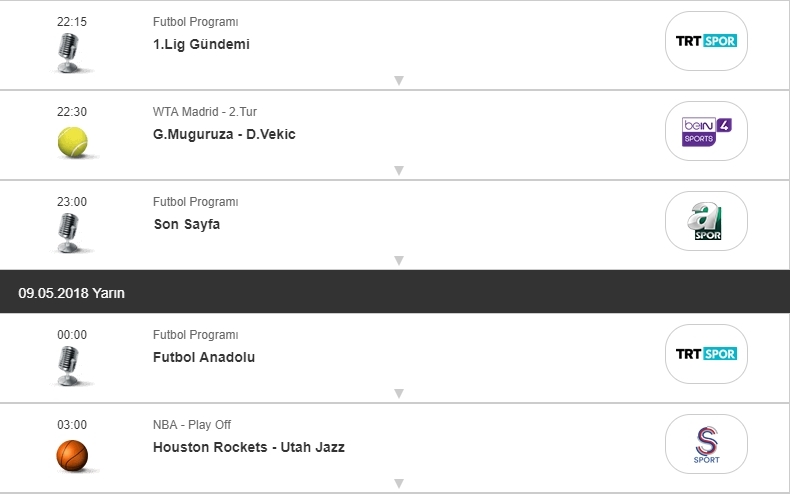The image size is (790, 494).
Task: Select the Futbol Anadolu program title
Action: tap(204, 357)
